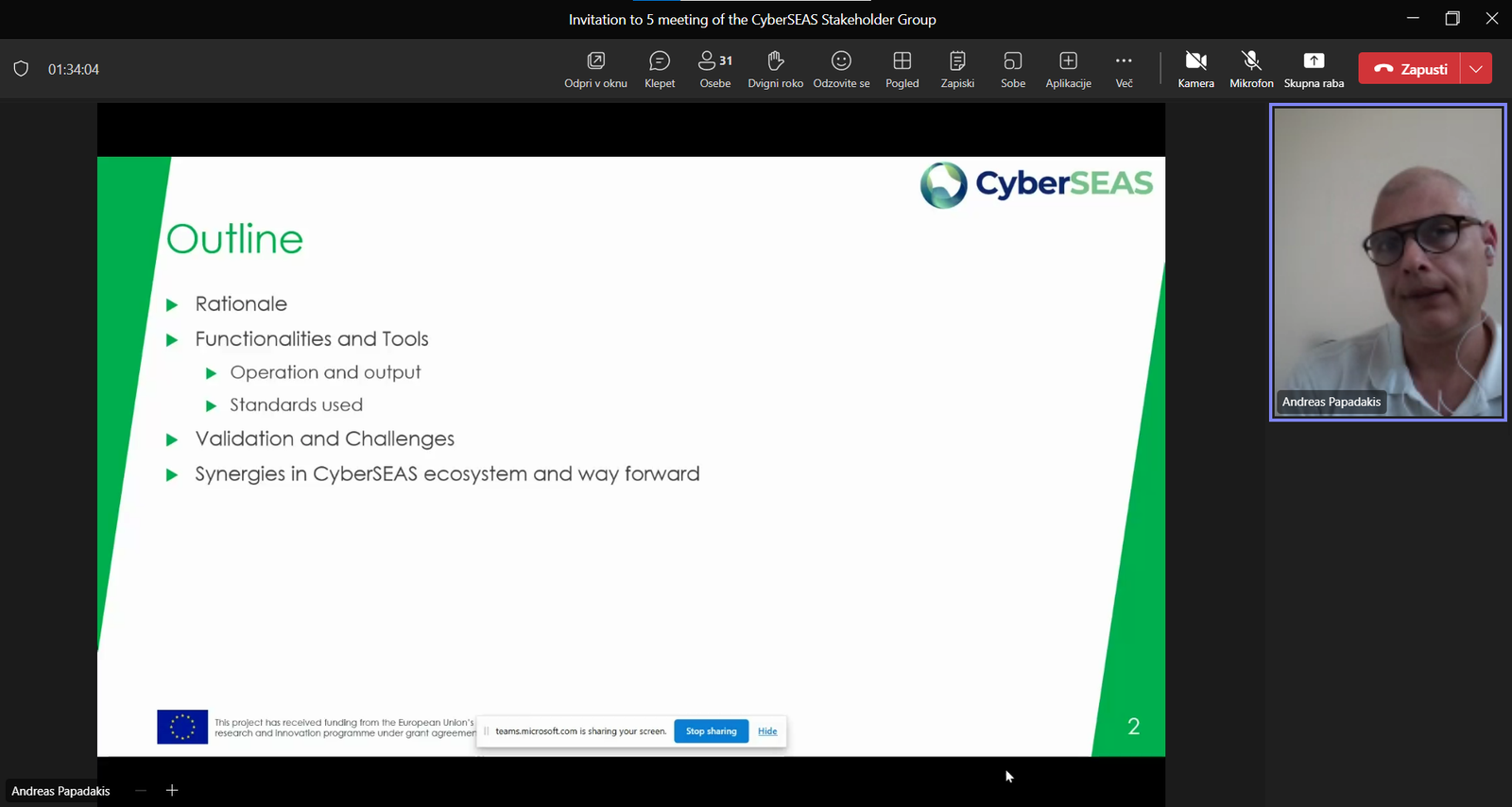Pop out meeting with Odpri v oknu
1512x807 pixels.
(595, 69)
